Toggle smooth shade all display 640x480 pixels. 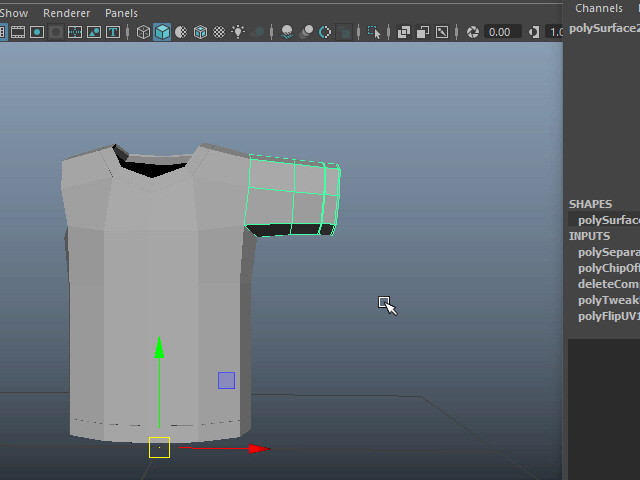click(x=162, y=32)
